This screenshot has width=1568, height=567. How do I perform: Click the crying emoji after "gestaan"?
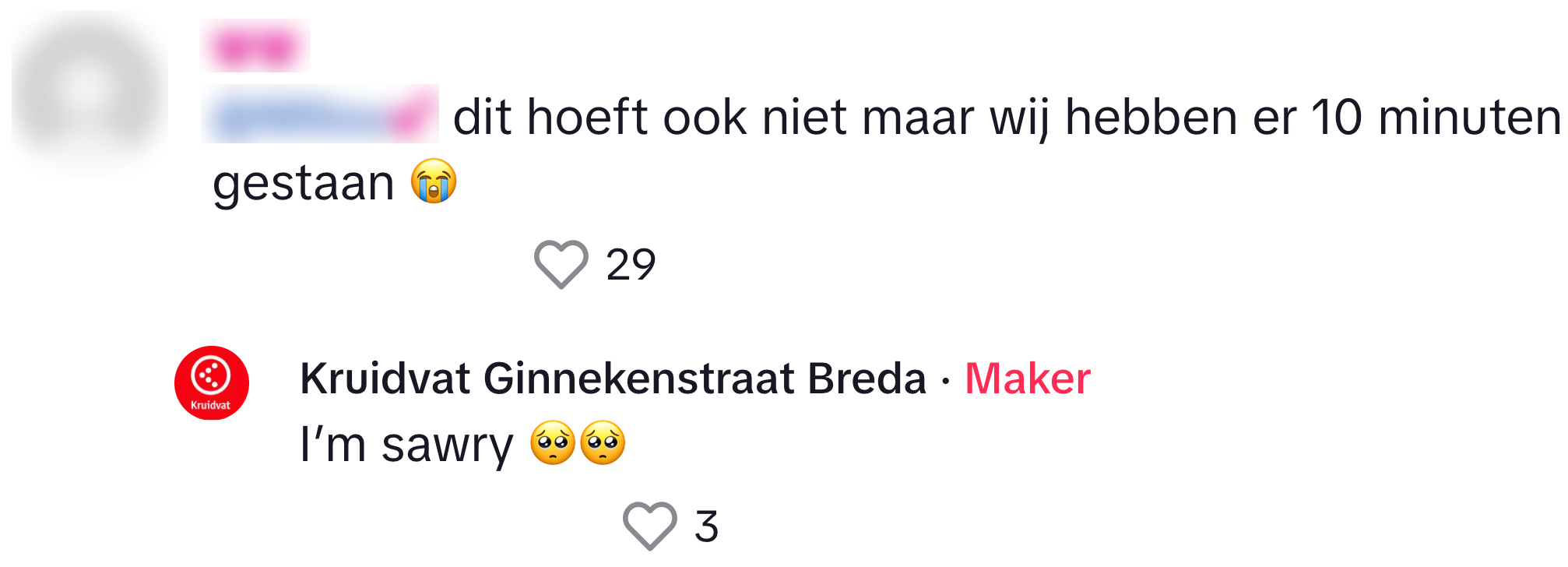click(434, 181)
